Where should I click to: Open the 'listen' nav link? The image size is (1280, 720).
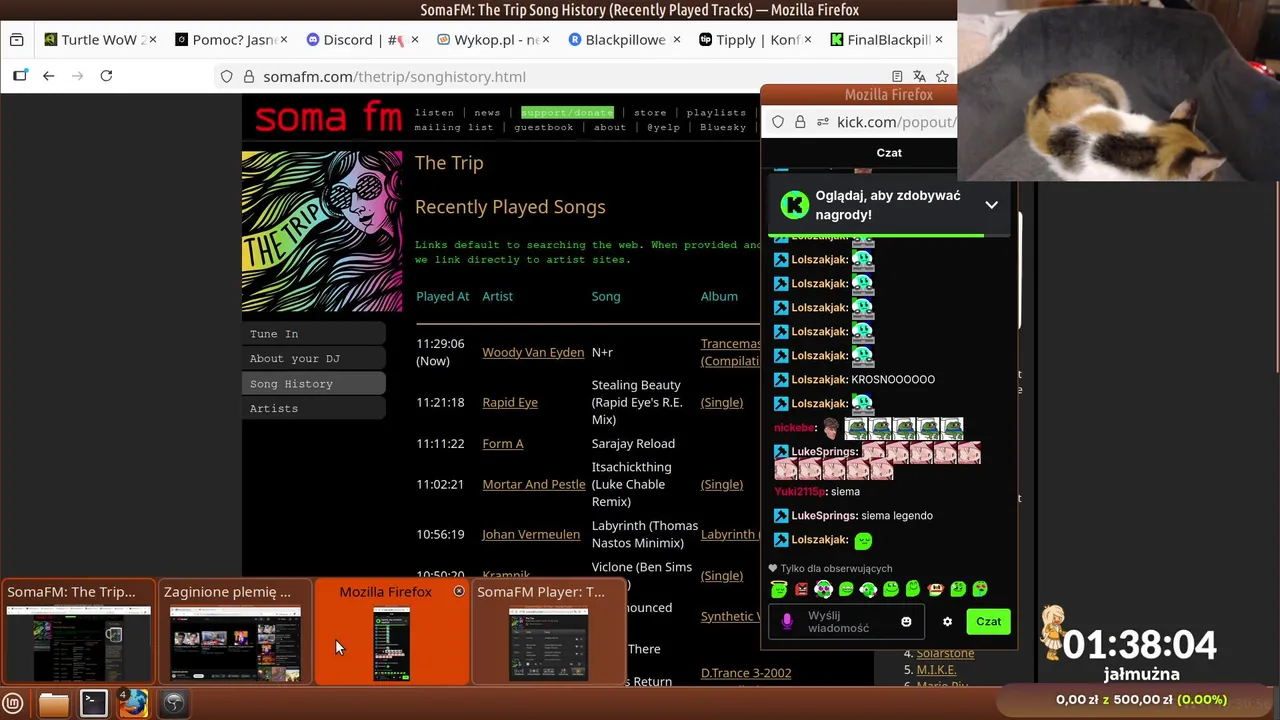click(x=434, y=112)
